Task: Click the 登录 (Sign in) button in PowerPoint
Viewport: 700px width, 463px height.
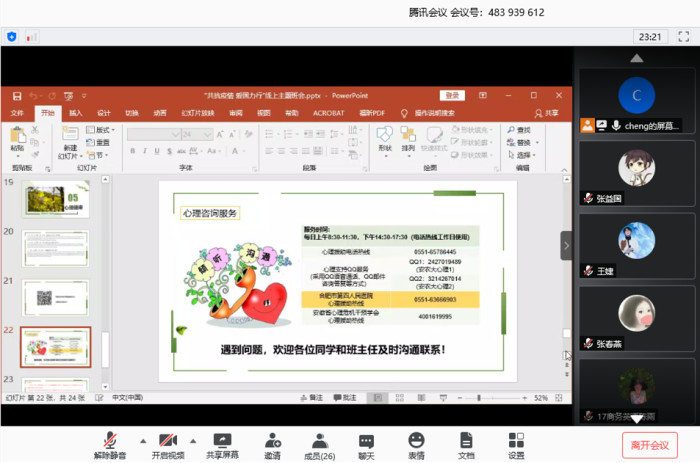Action: pos(451,95)
